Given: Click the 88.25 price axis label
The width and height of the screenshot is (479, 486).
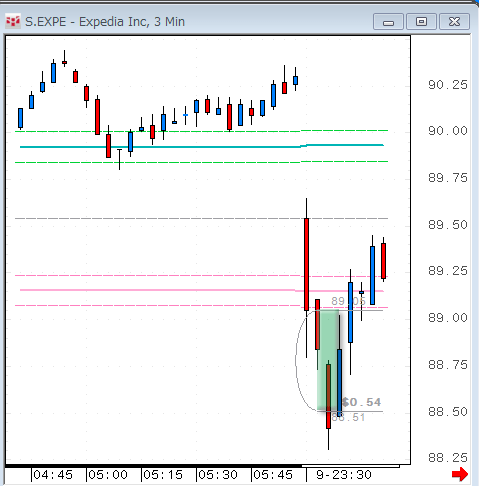Looking at the screenshot, I should (x=448, y=458).
